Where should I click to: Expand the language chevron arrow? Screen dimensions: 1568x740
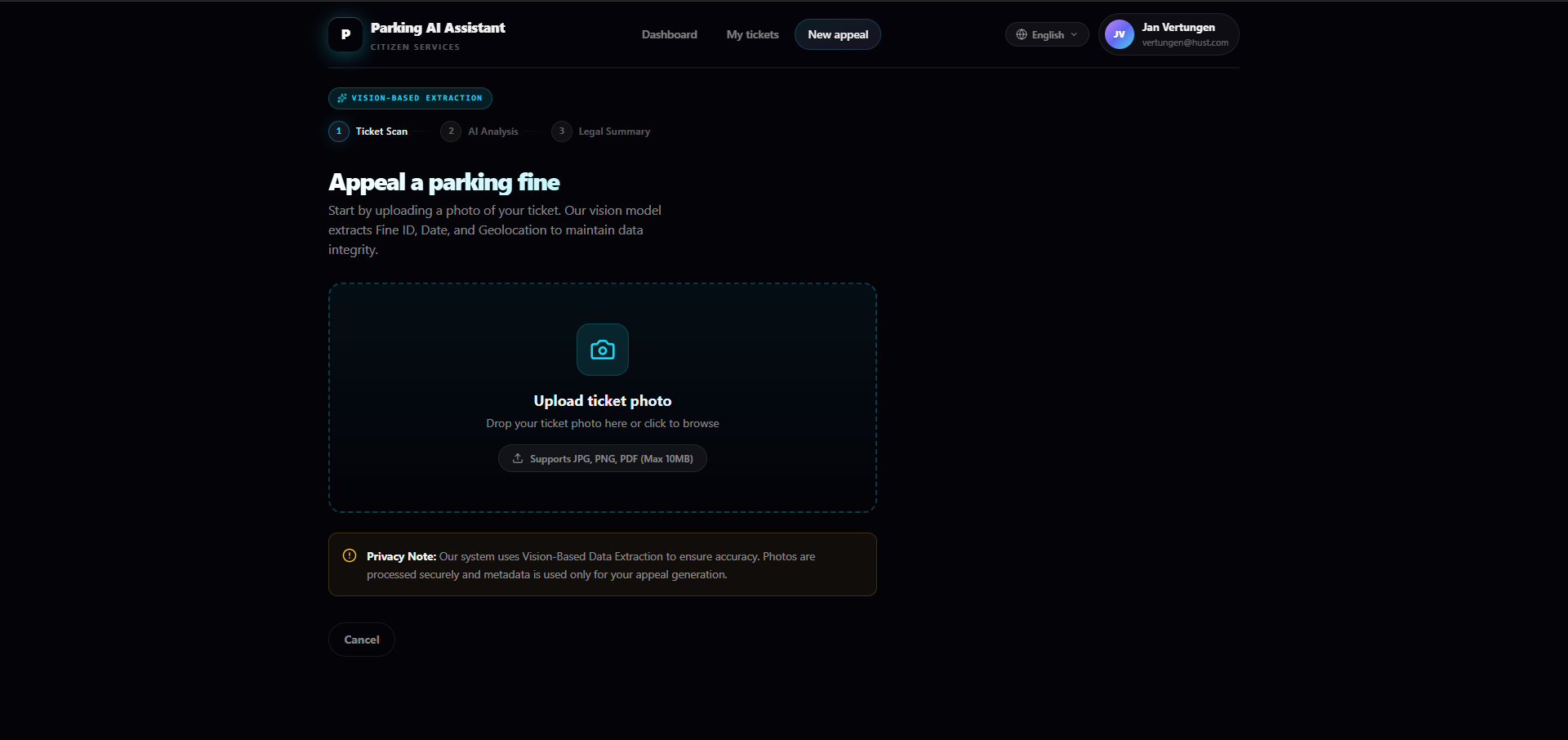[x=1074, y=34]
